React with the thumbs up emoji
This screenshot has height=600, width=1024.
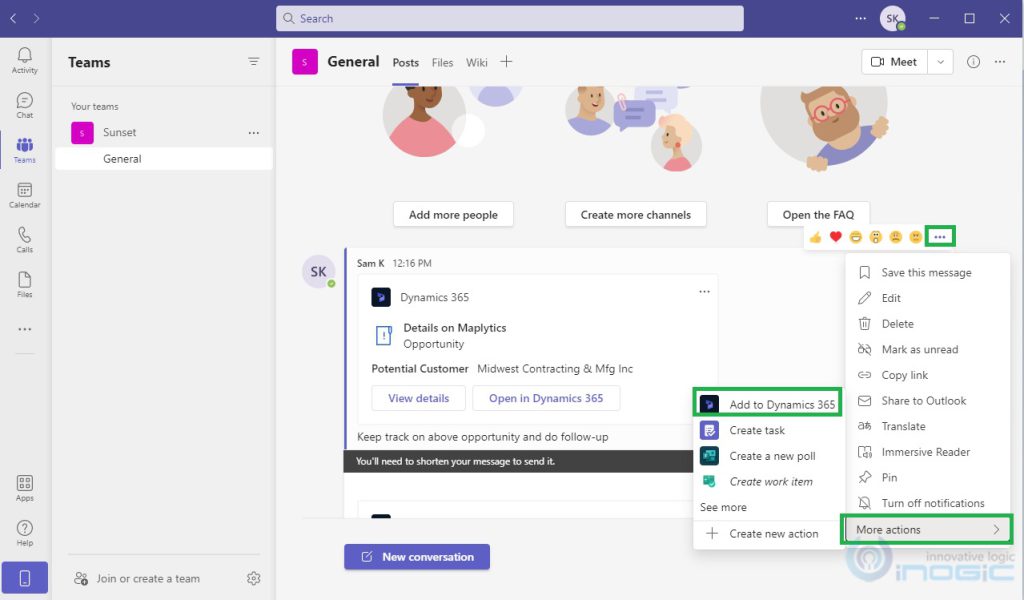click(x=814, y=238)
